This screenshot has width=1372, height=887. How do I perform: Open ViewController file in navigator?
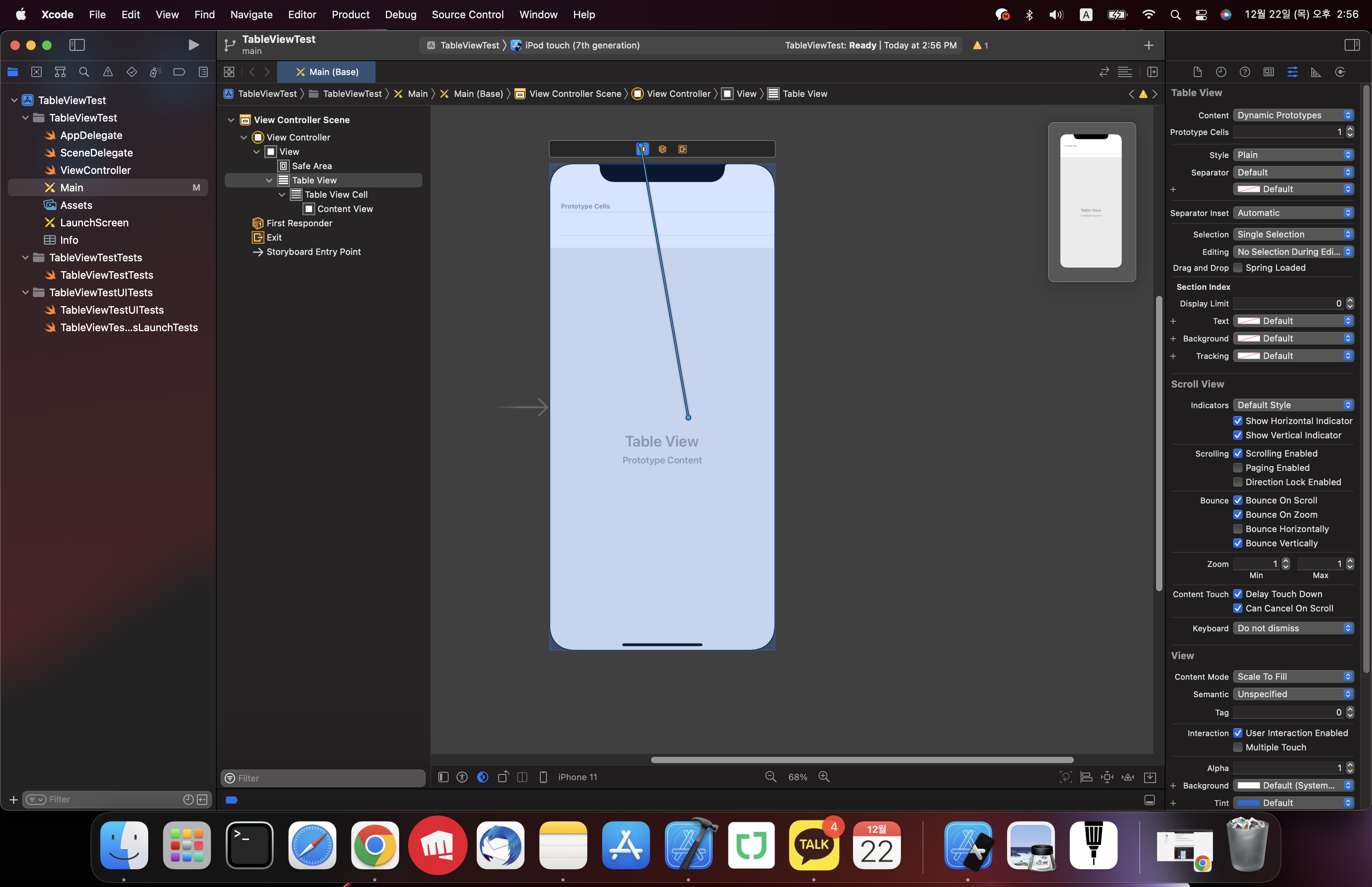pyautogui.click(x=95, y=170)
